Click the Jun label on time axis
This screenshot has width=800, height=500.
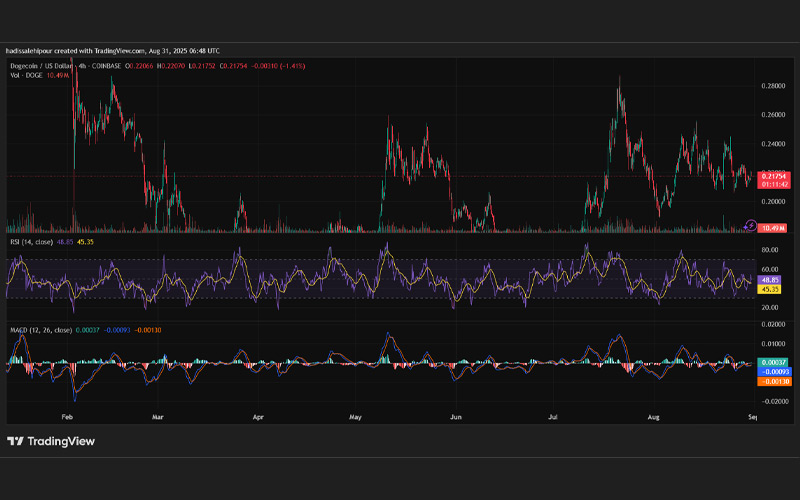tap(456, 417)
